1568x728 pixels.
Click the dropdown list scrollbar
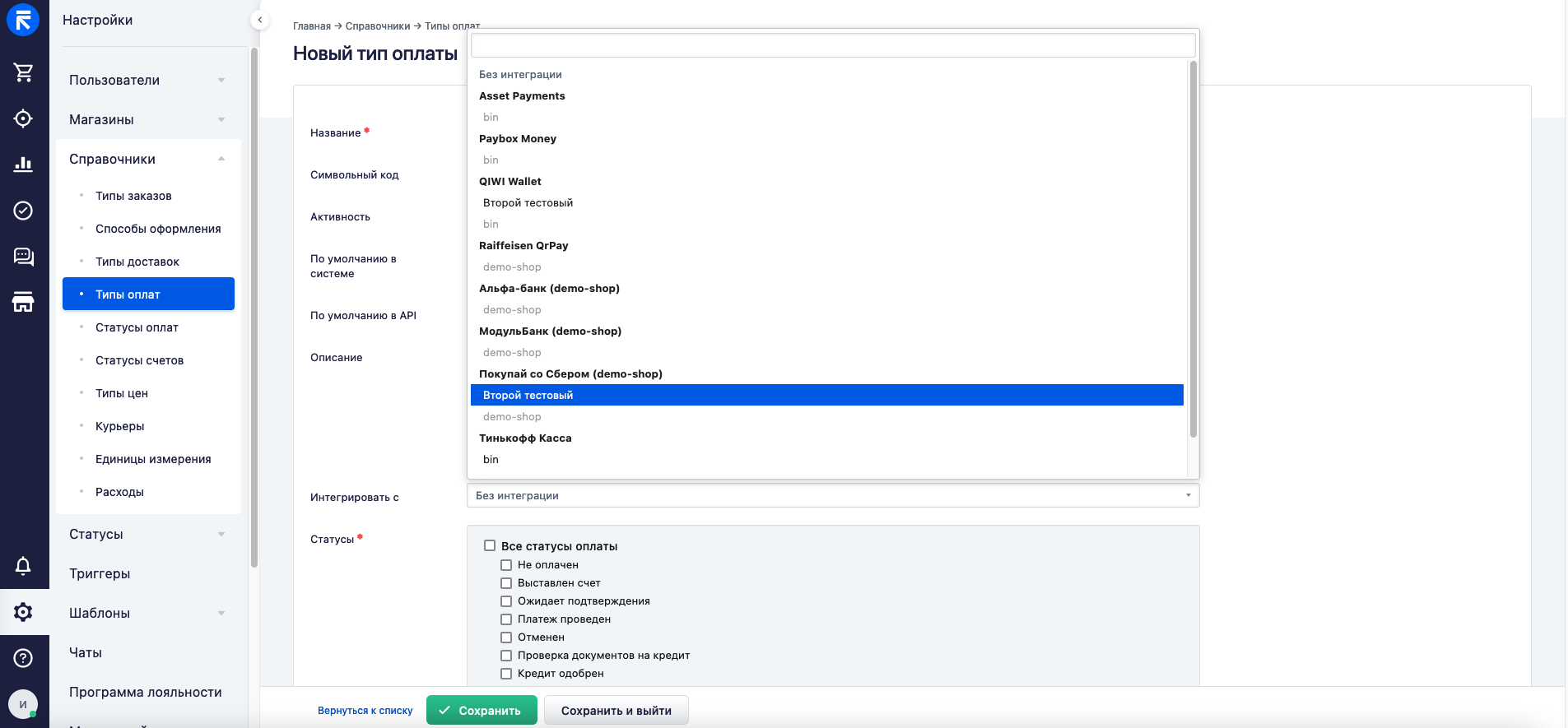coord(1193,249)
